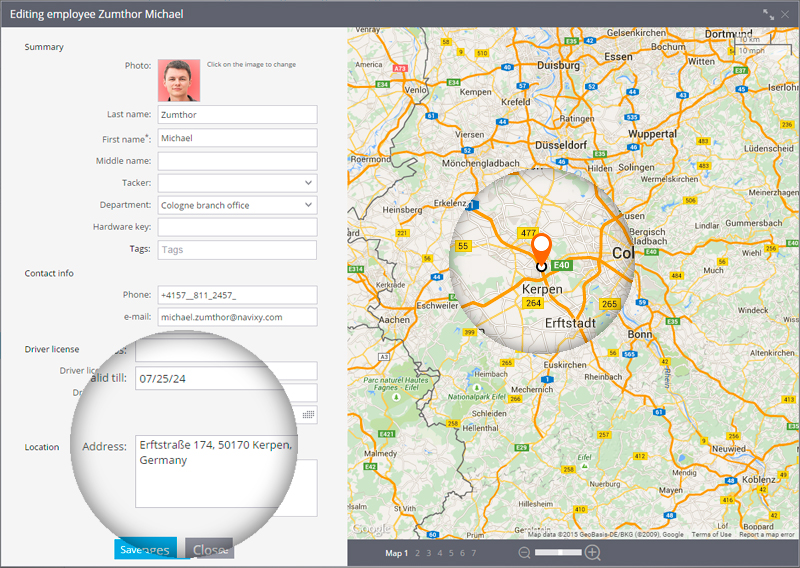Click Essen on the map
800x568 pixels.
618,57
